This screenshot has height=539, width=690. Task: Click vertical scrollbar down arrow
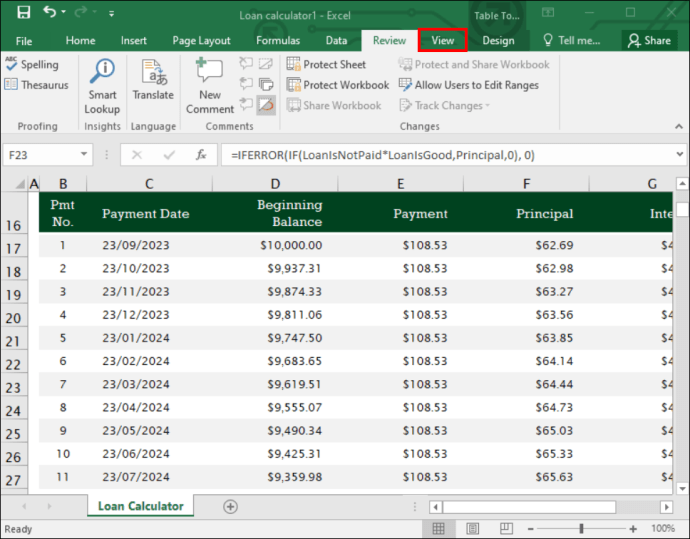pos(682,488)
